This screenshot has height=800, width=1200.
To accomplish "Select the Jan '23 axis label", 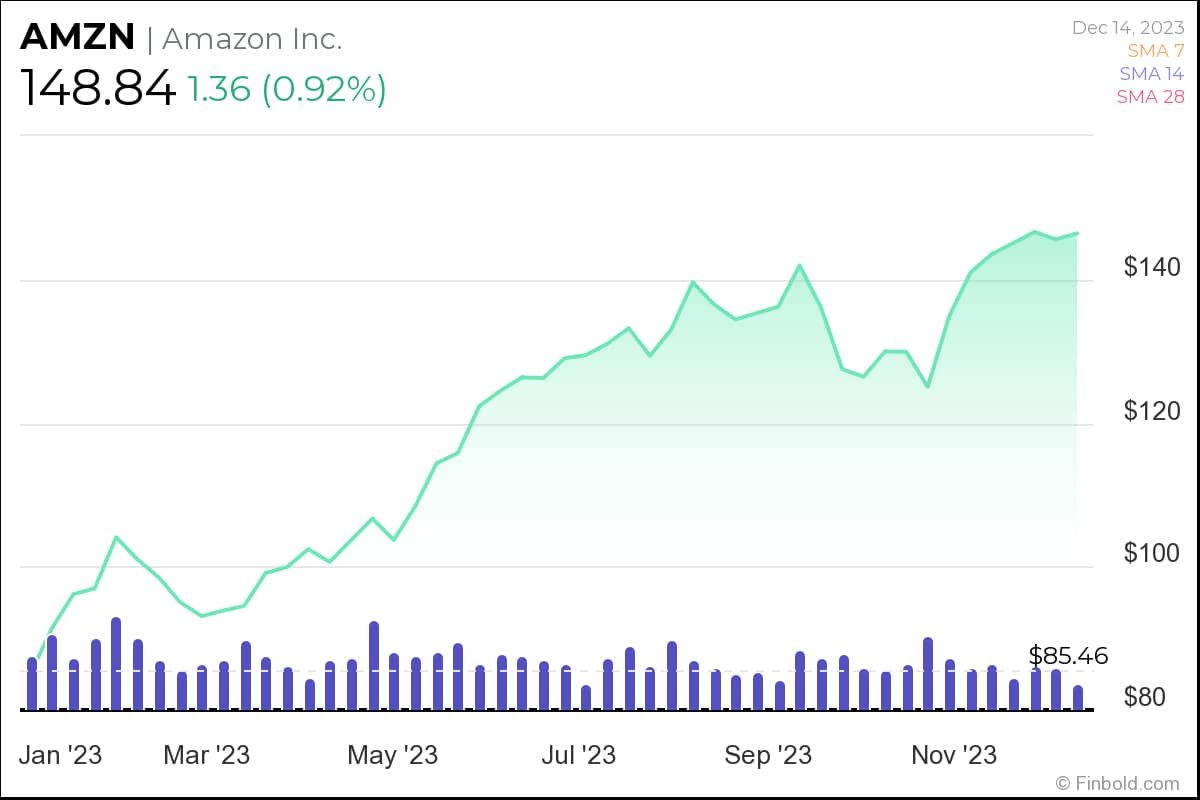I will click(61, 755).
